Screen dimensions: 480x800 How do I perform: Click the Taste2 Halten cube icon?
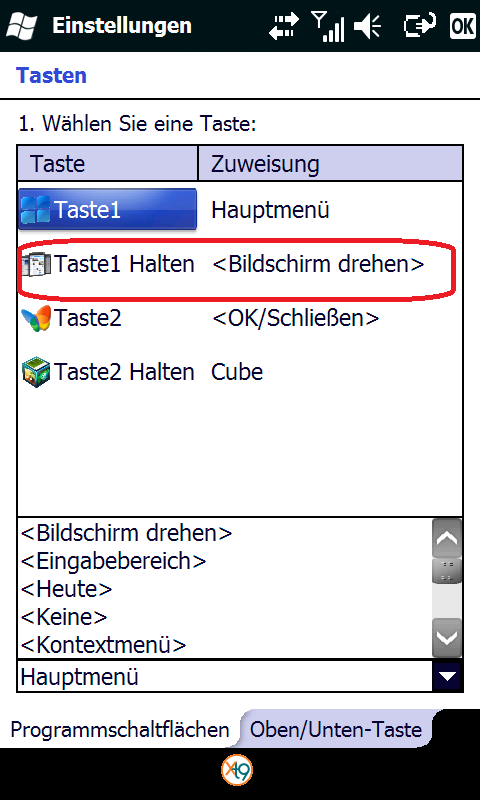coord(36,372)
